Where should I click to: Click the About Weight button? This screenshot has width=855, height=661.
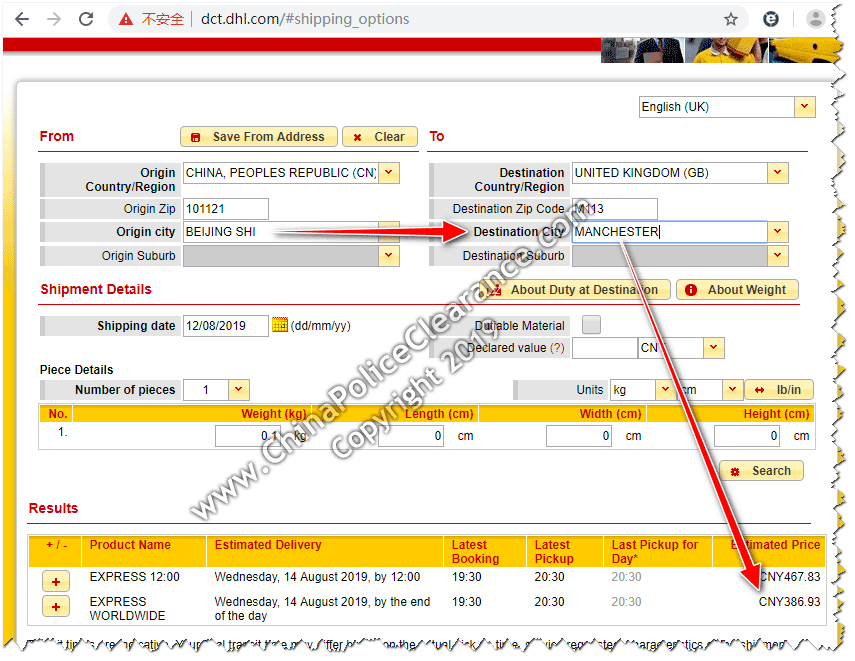(x=737, y=290)
